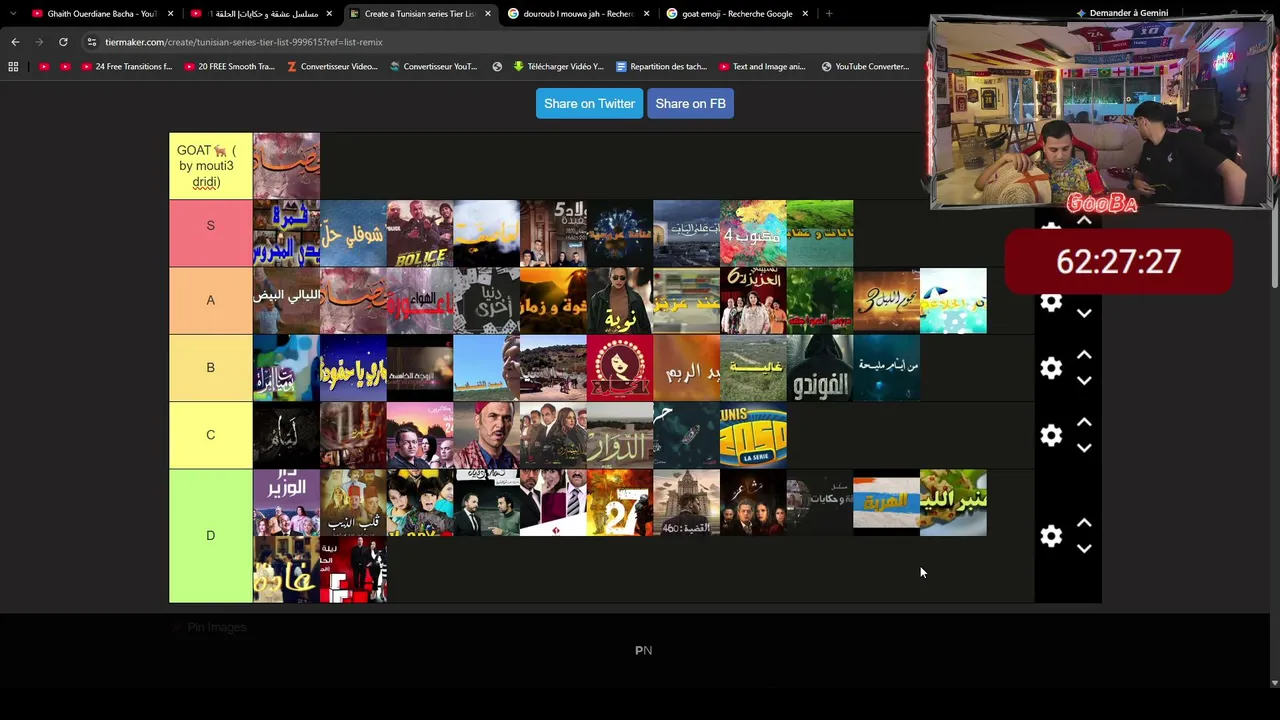This screenshot has width=1280, height=720.
Task: Click the orange A tier label
Action: click(x=210, y=300)
